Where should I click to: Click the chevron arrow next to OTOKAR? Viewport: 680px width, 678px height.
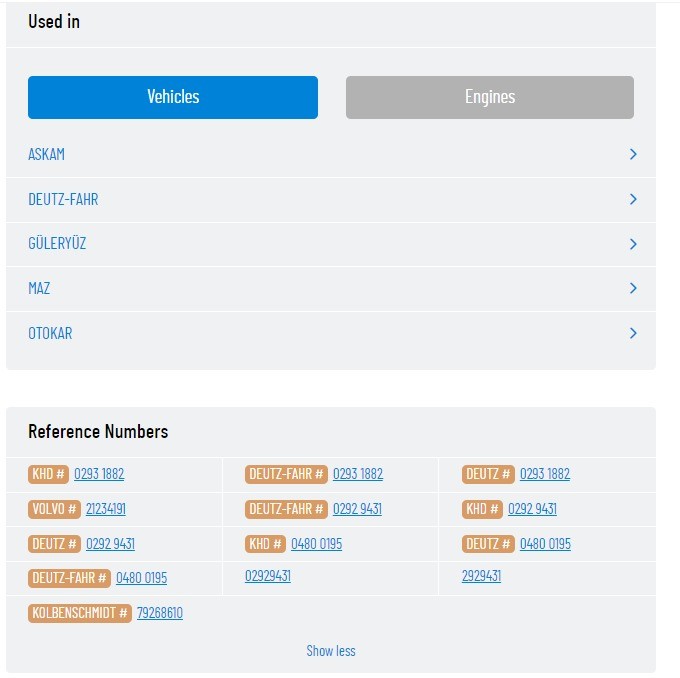pos(633,333)
